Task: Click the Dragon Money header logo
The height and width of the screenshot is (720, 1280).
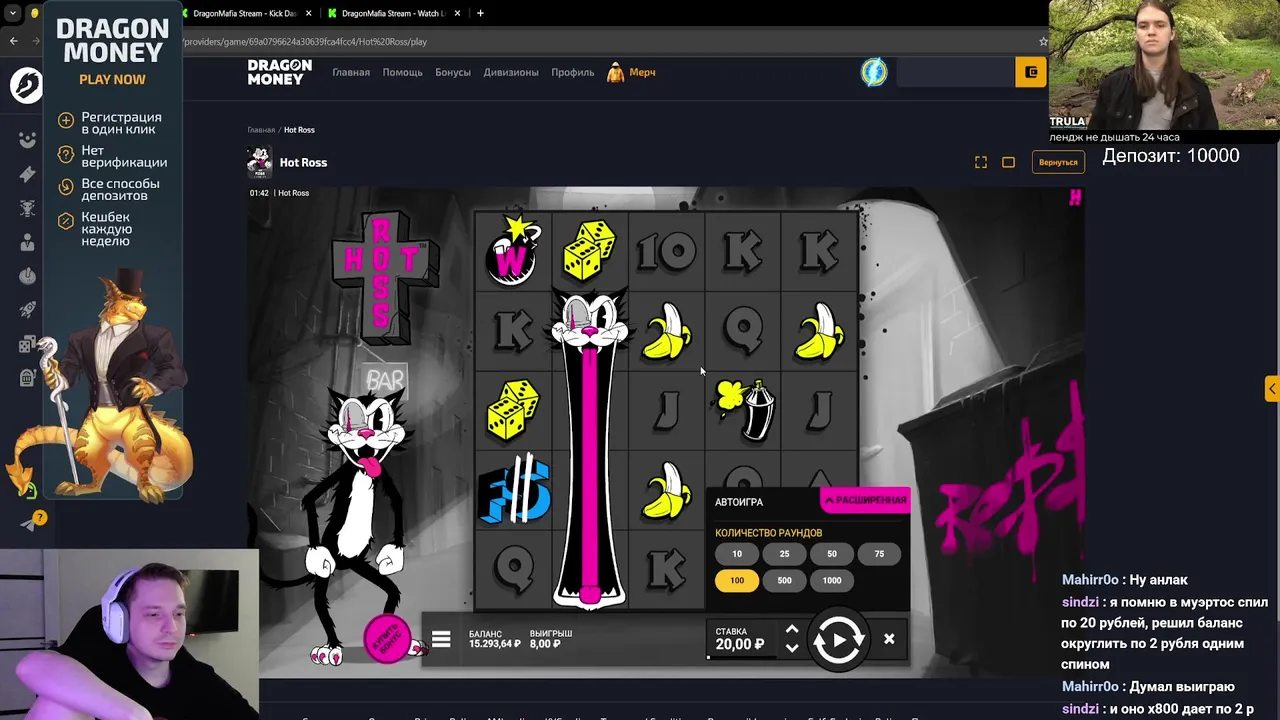Action: pos(280,72)
